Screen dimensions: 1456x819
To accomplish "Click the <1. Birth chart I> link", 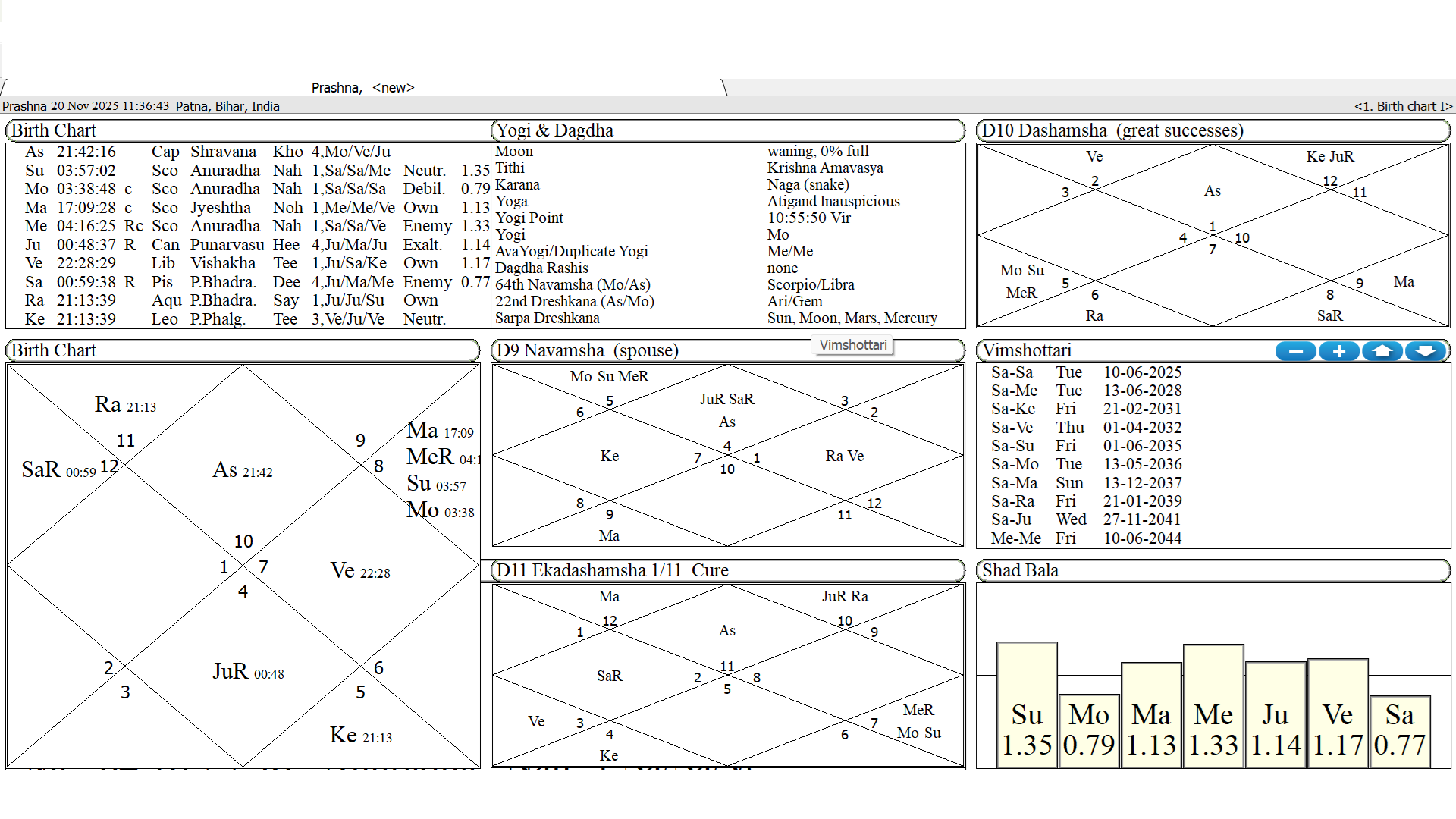I will click(1402, 106).
